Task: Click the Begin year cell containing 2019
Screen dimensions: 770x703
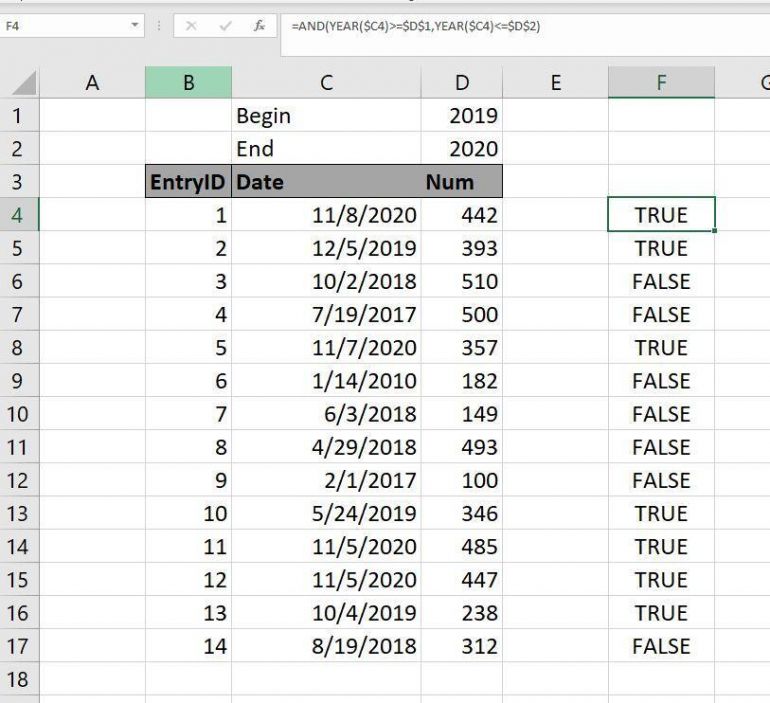Action: [x=461, y=116]
